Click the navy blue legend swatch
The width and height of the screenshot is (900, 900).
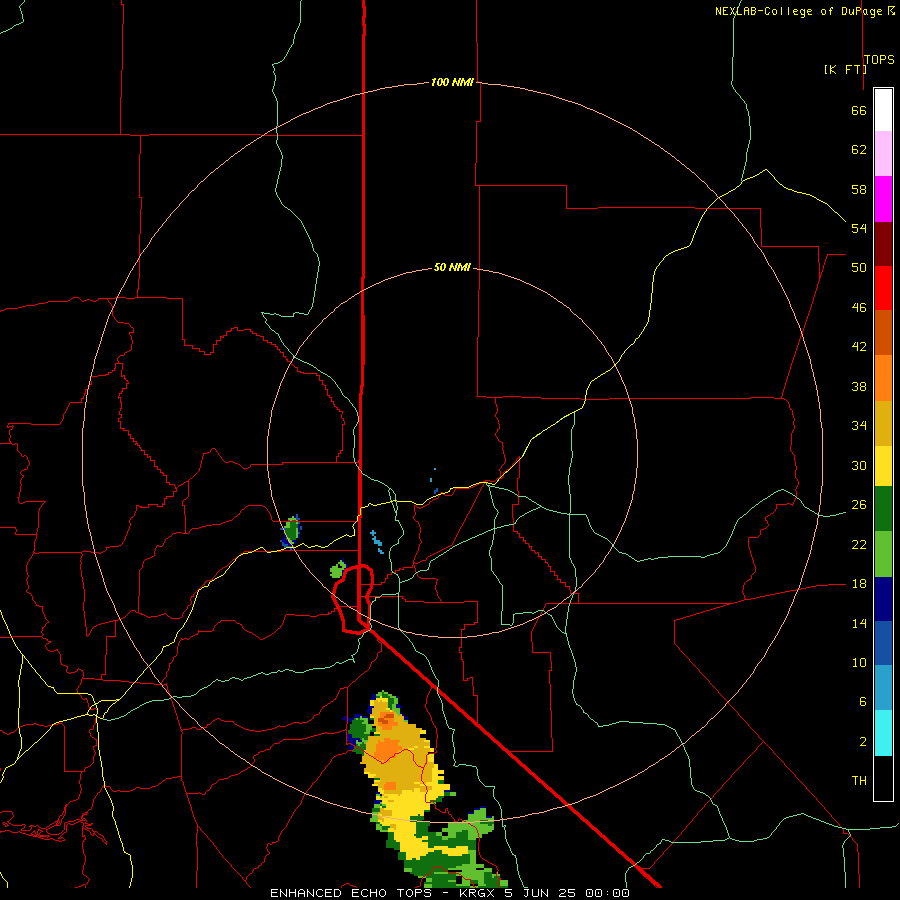883,599
